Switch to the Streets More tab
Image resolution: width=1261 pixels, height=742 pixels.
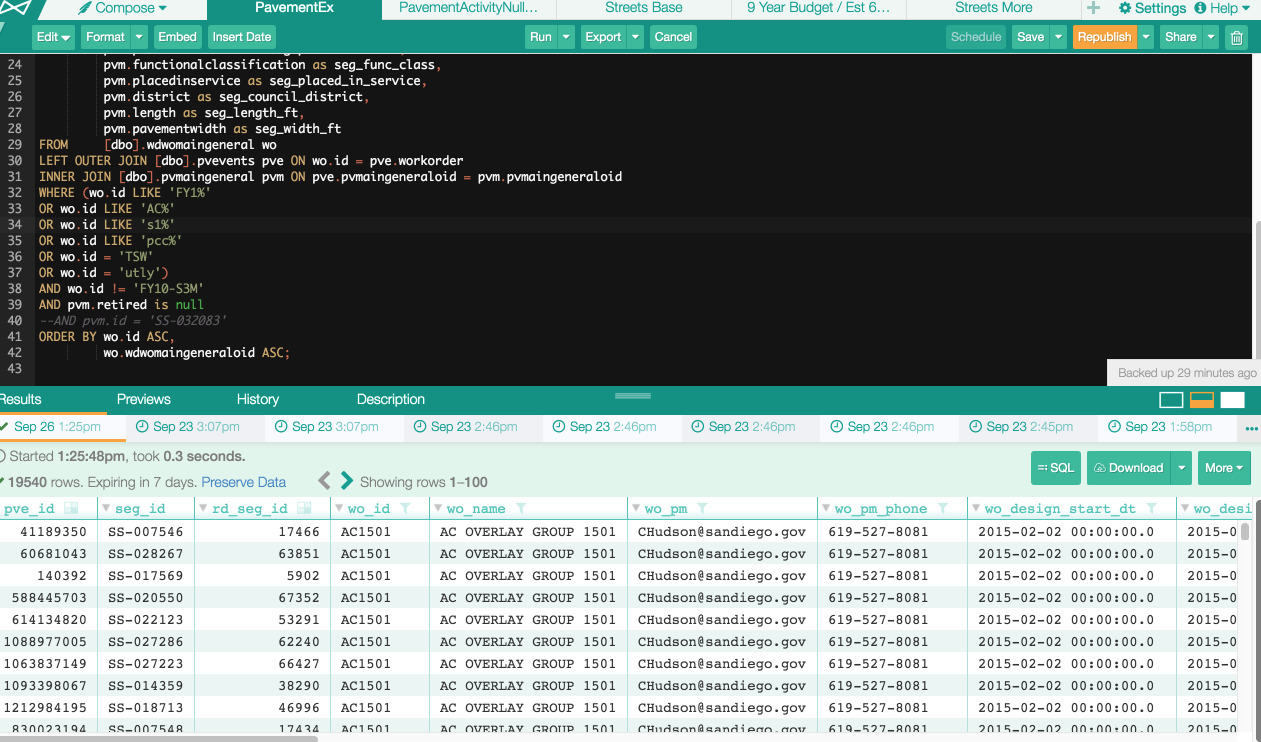click(992, 9)
